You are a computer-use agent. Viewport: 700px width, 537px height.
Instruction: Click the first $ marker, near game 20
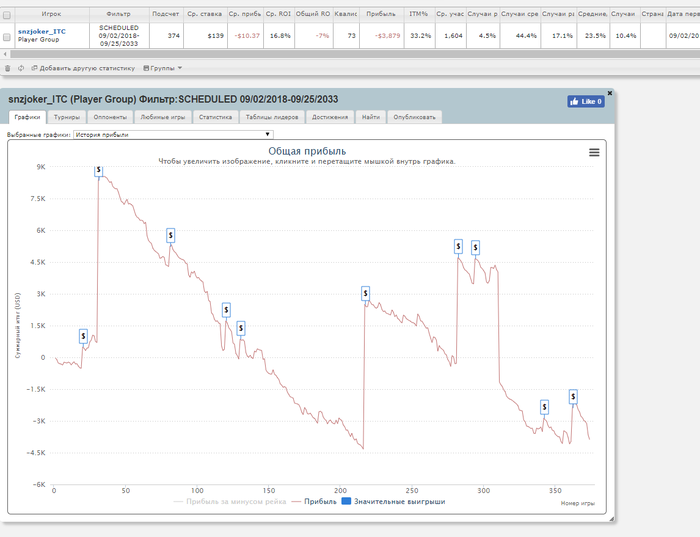coord(83,336)
